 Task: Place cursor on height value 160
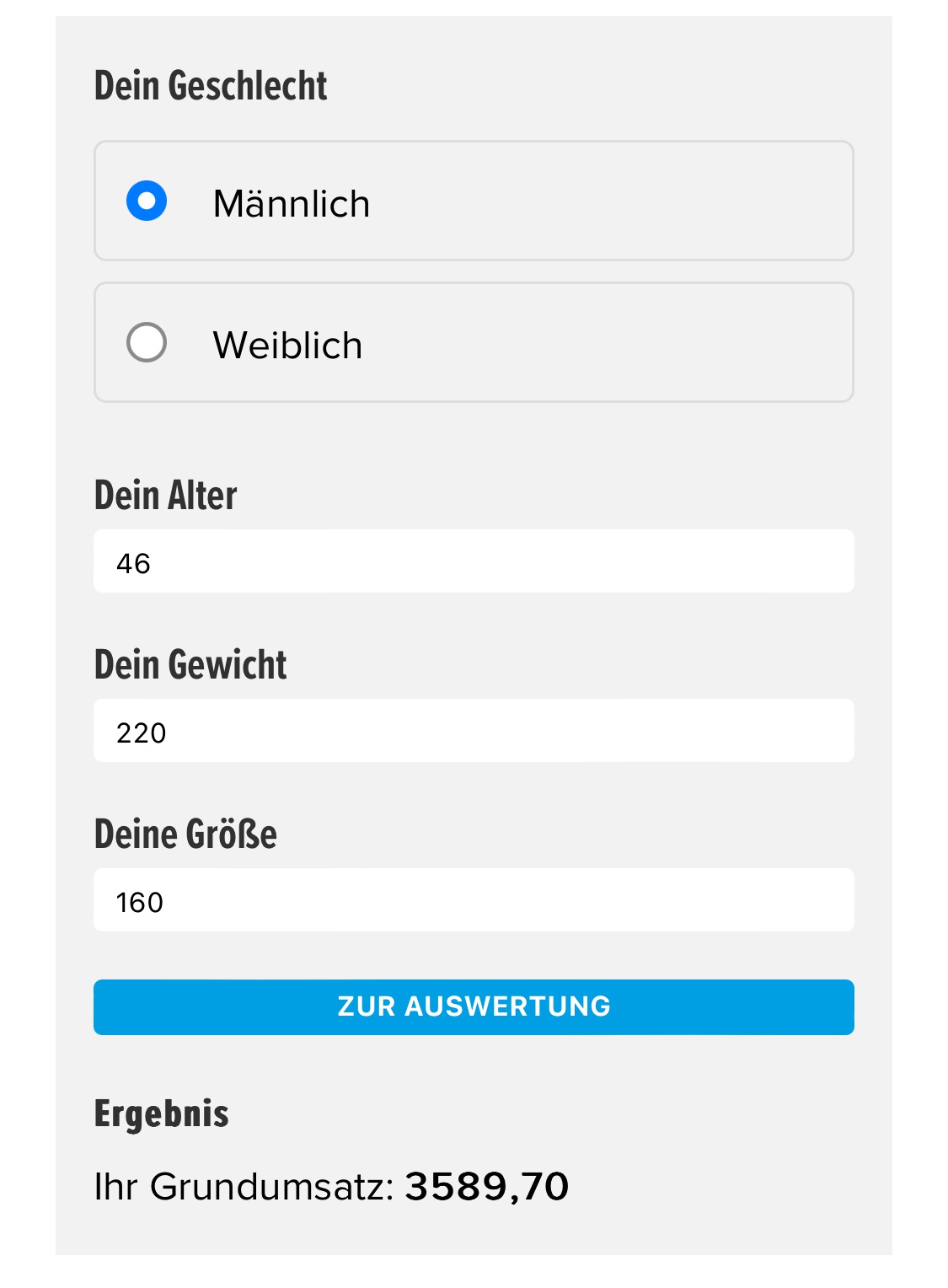(140, 902)
